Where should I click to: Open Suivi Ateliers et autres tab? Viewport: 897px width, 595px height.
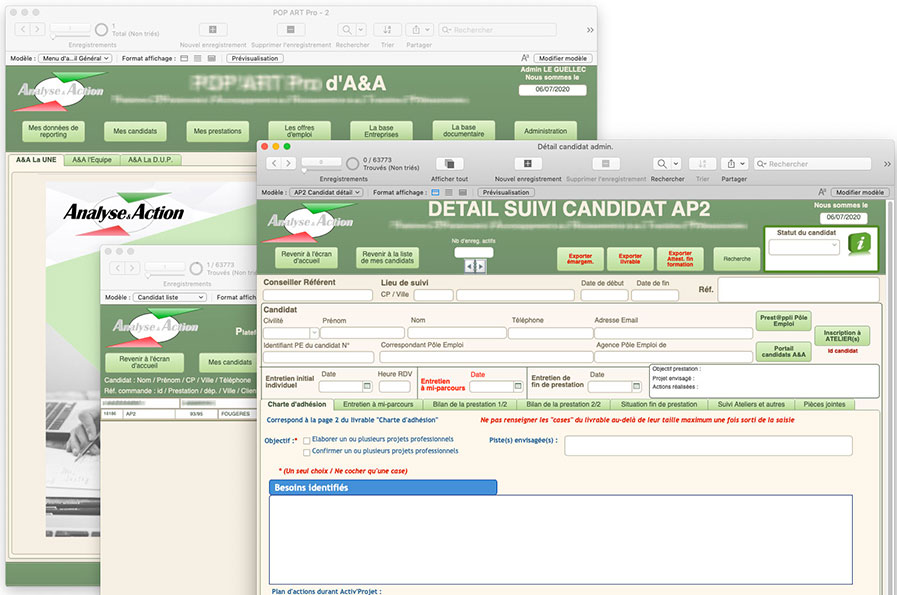751,404
